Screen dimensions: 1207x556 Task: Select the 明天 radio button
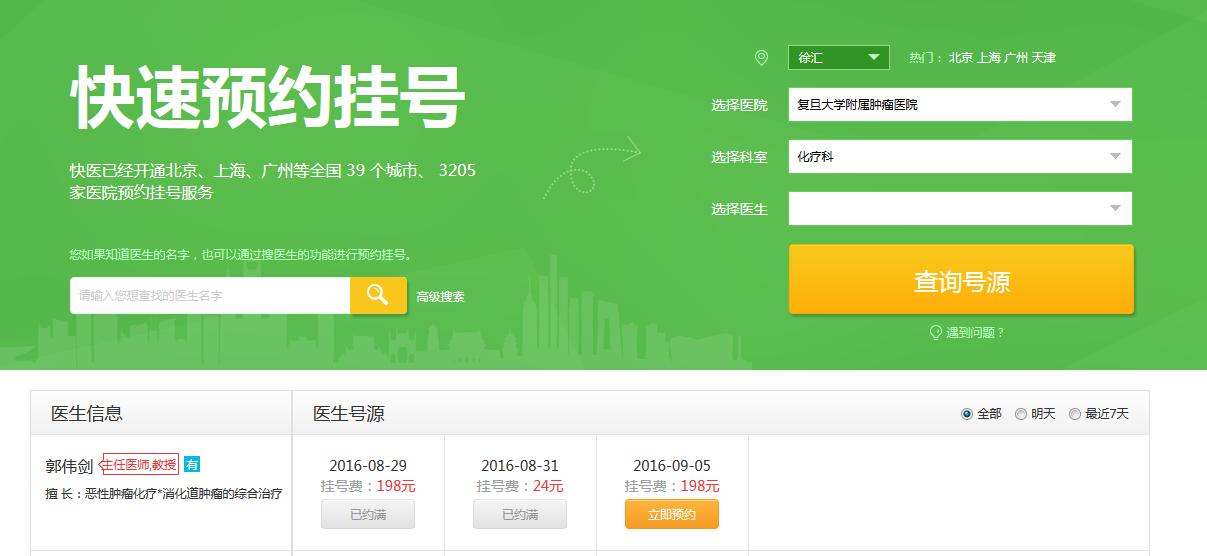pos(1021,414)
